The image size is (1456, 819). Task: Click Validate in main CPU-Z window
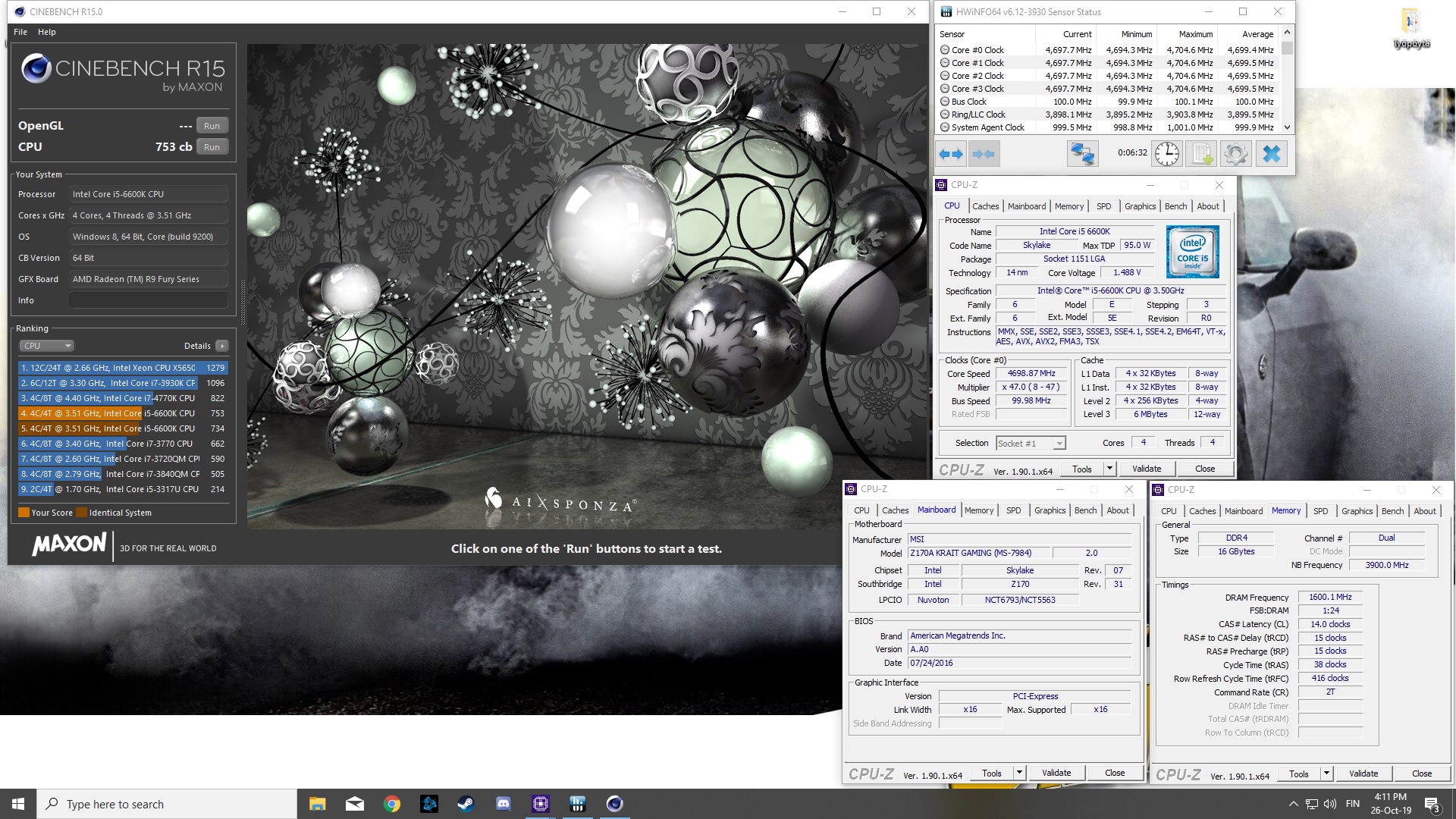point(1146,469)
